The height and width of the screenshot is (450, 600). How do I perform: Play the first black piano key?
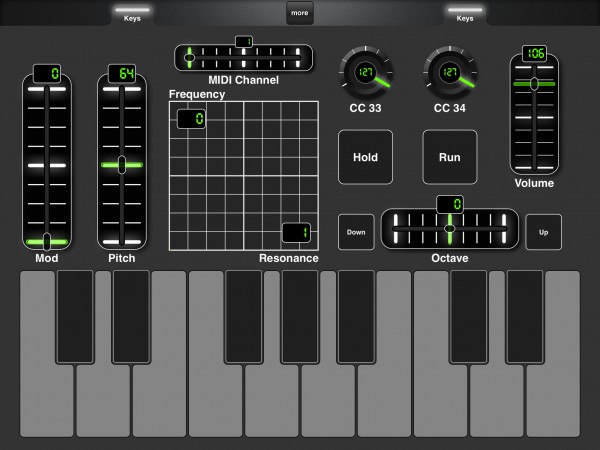pos(75,317)
